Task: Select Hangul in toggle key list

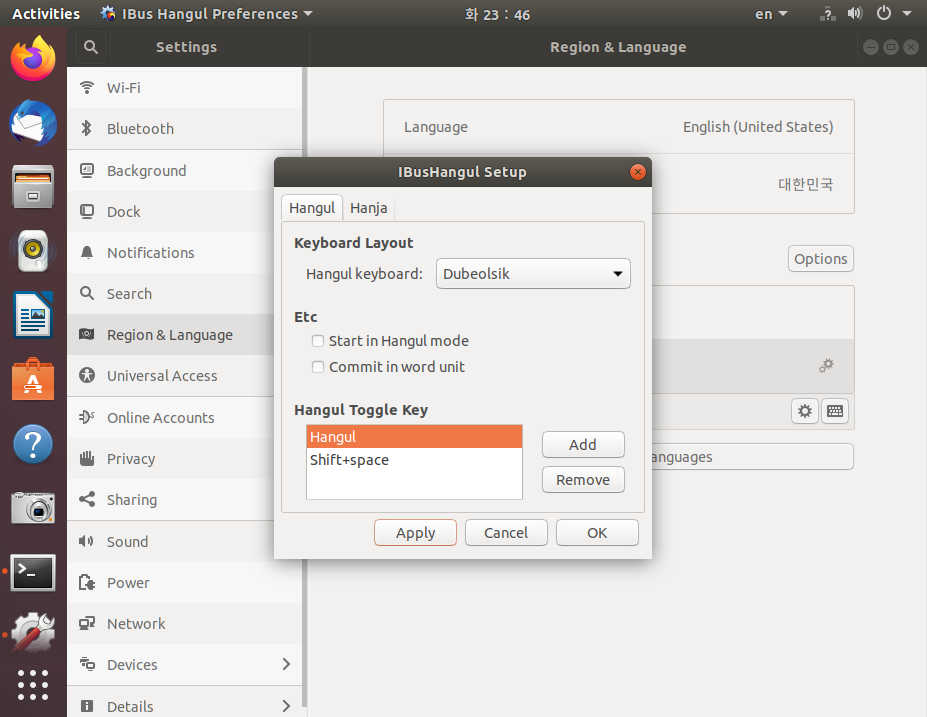Action: pyautogui.click(x=414, y=437)
